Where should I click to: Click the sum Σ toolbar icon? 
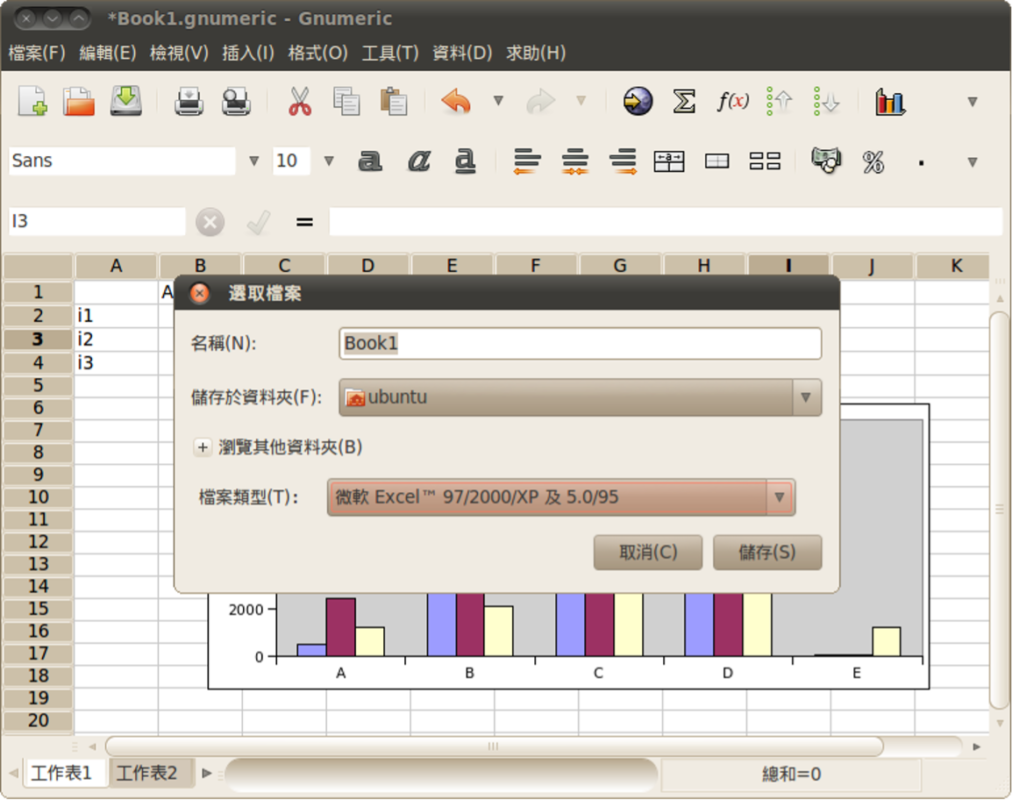[684, 101]
